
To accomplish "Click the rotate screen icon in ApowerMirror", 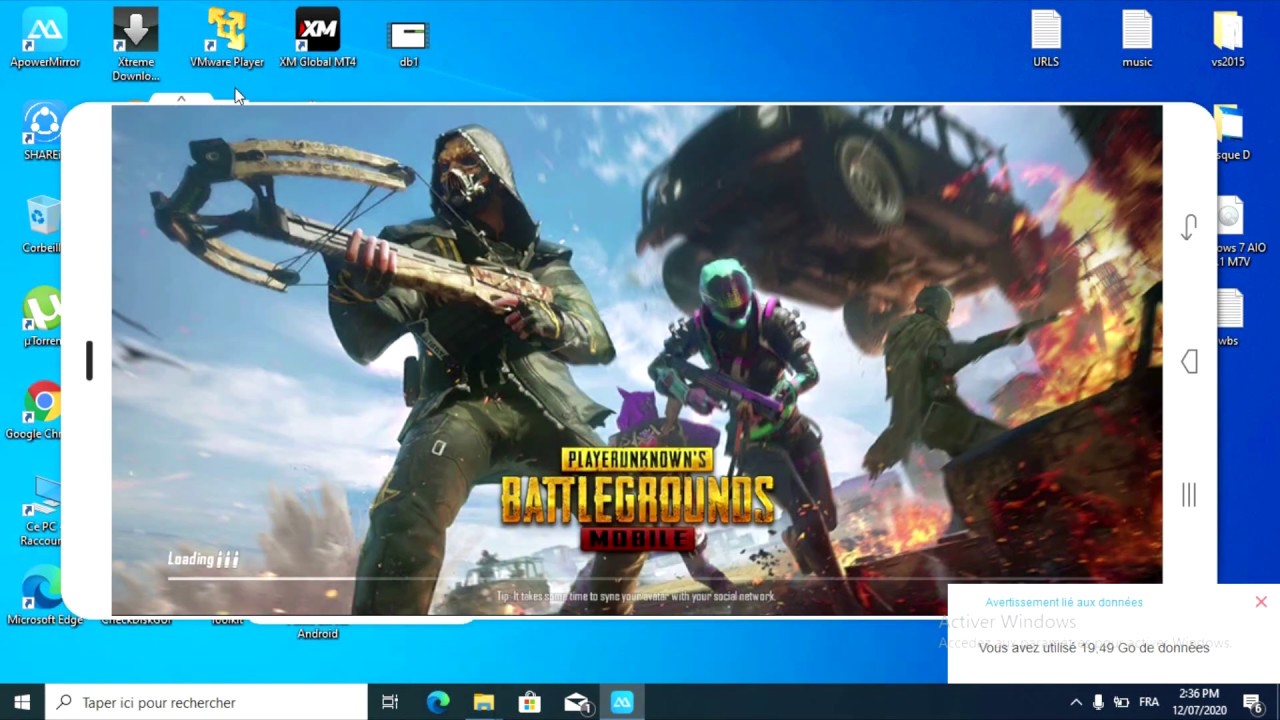I will tap(1189, 227).
